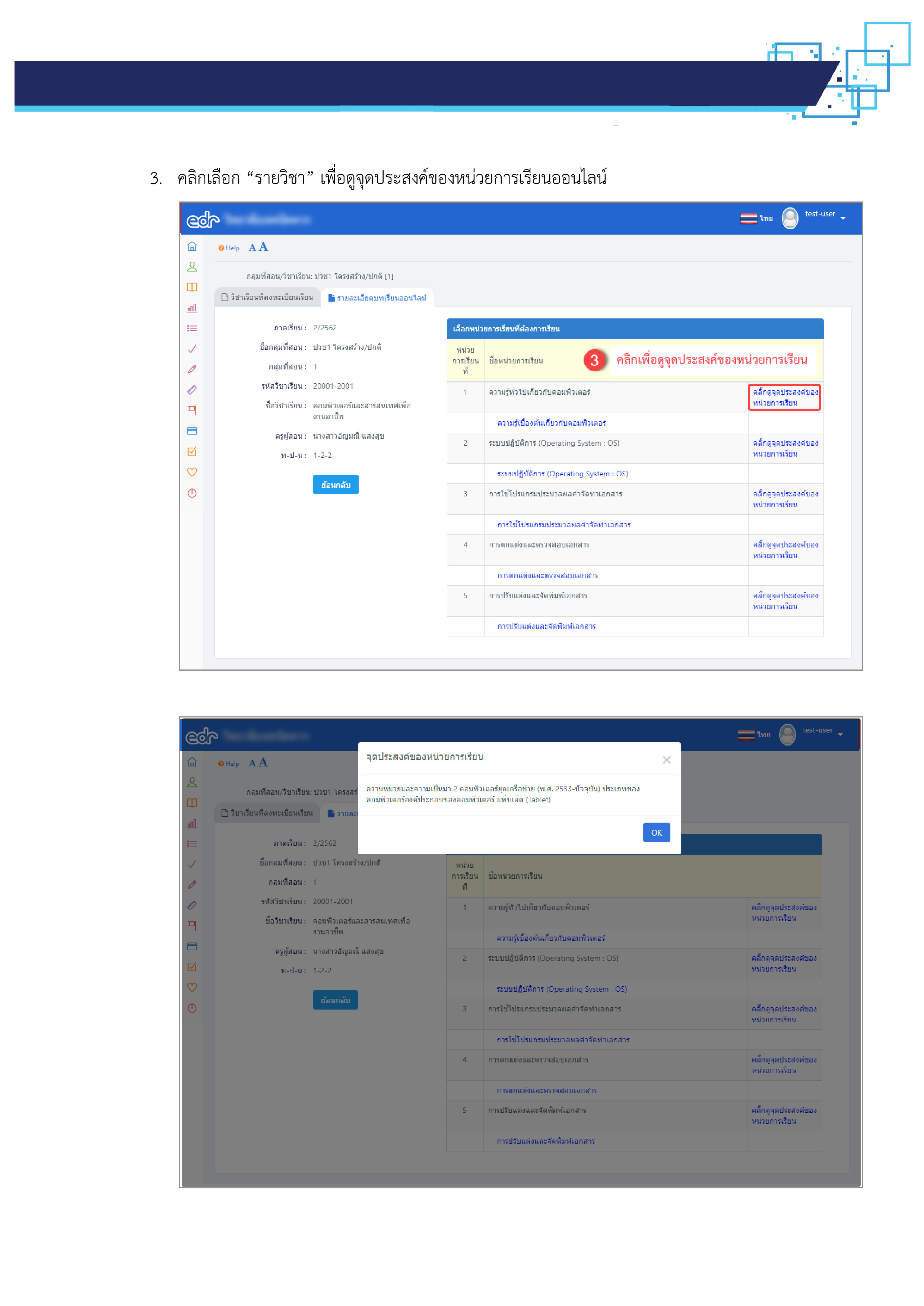Open the pencil icon in upper screenshot sidebar
Screen dimensions: 924x1306
click(x=192, y=369)
